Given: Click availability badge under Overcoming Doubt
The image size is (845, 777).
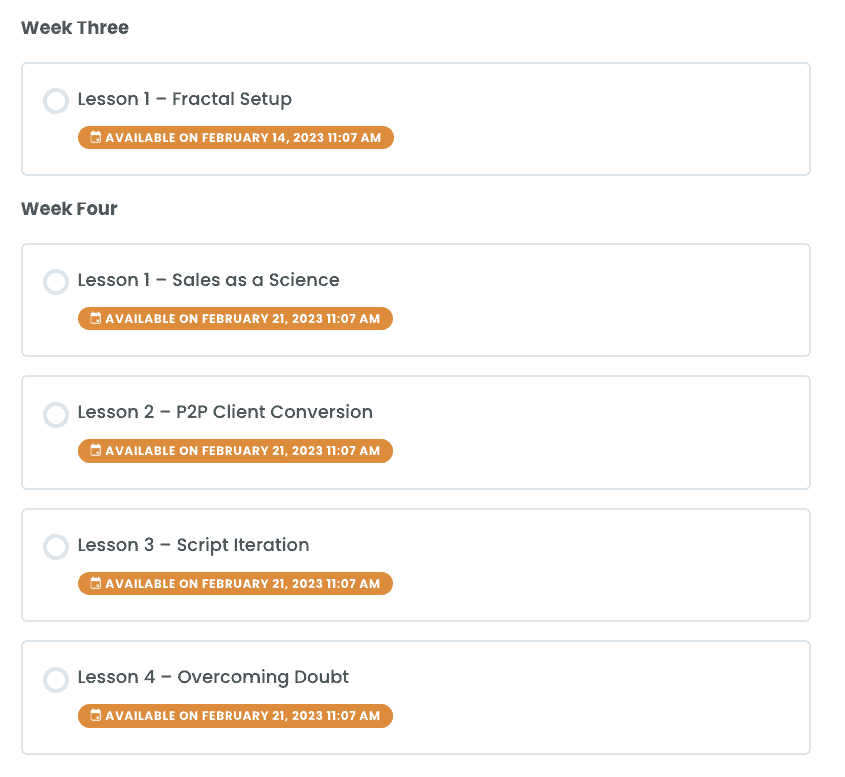Looking at the screenshot, I should (x=236, y=716).
